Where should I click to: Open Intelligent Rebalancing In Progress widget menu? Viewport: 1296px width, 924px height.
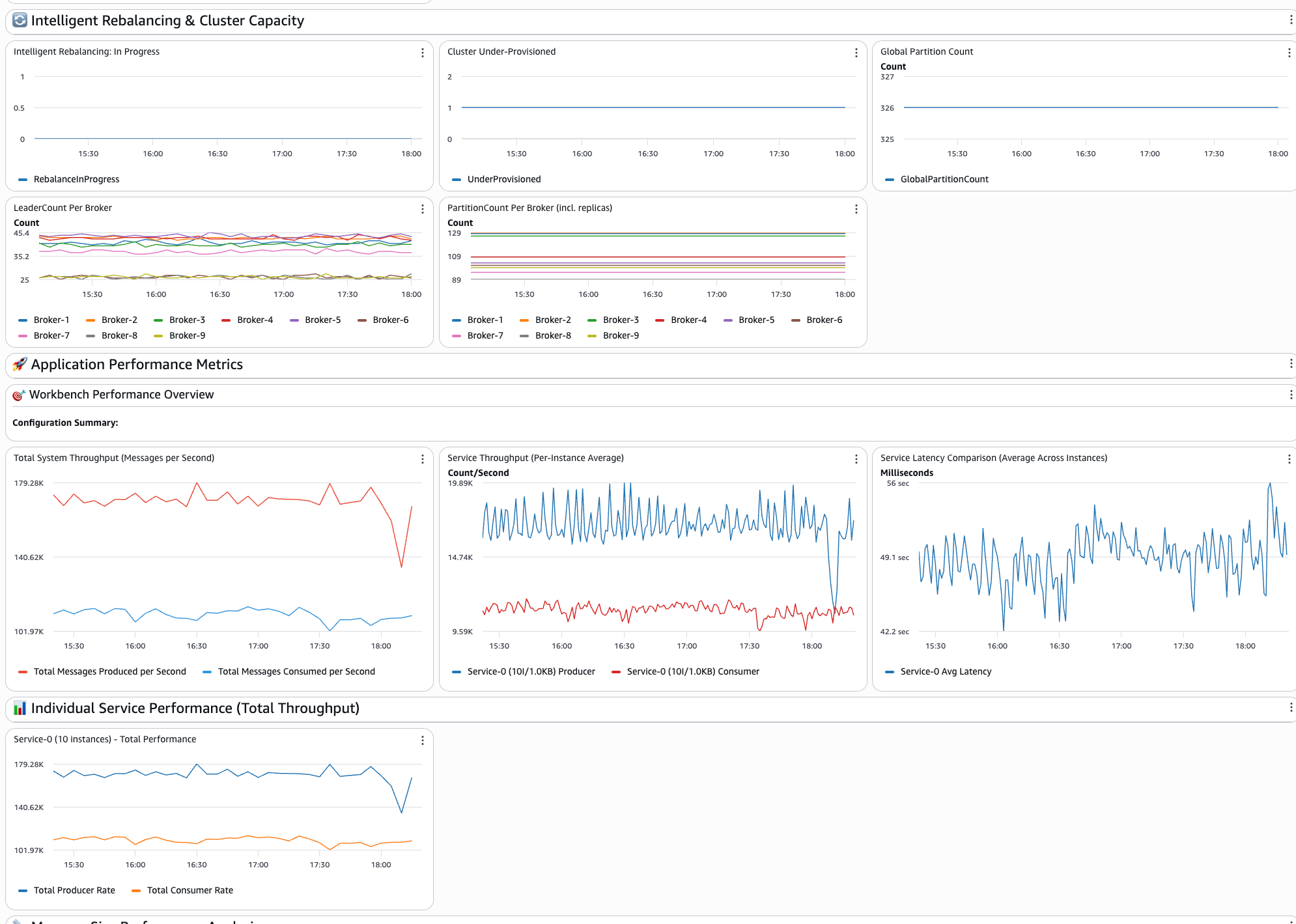click(x=423, y=53)
